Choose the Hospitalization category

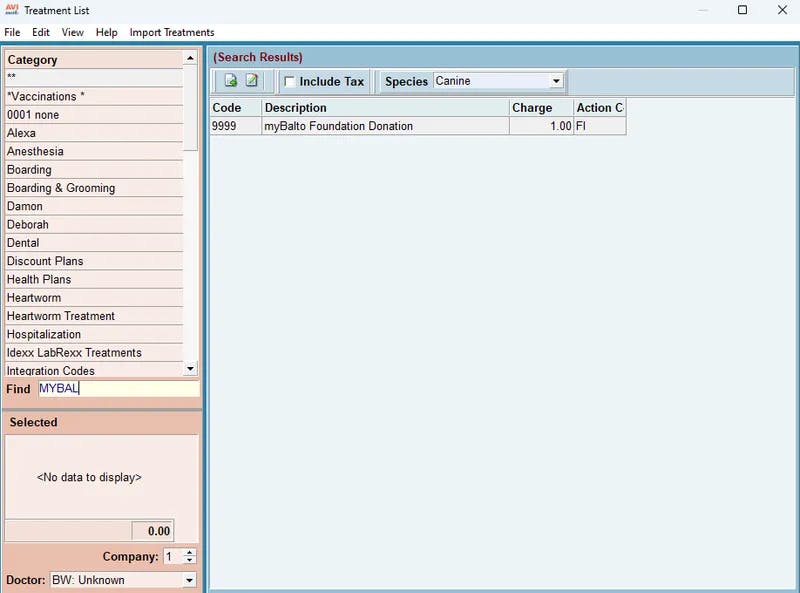click(94, 335)
